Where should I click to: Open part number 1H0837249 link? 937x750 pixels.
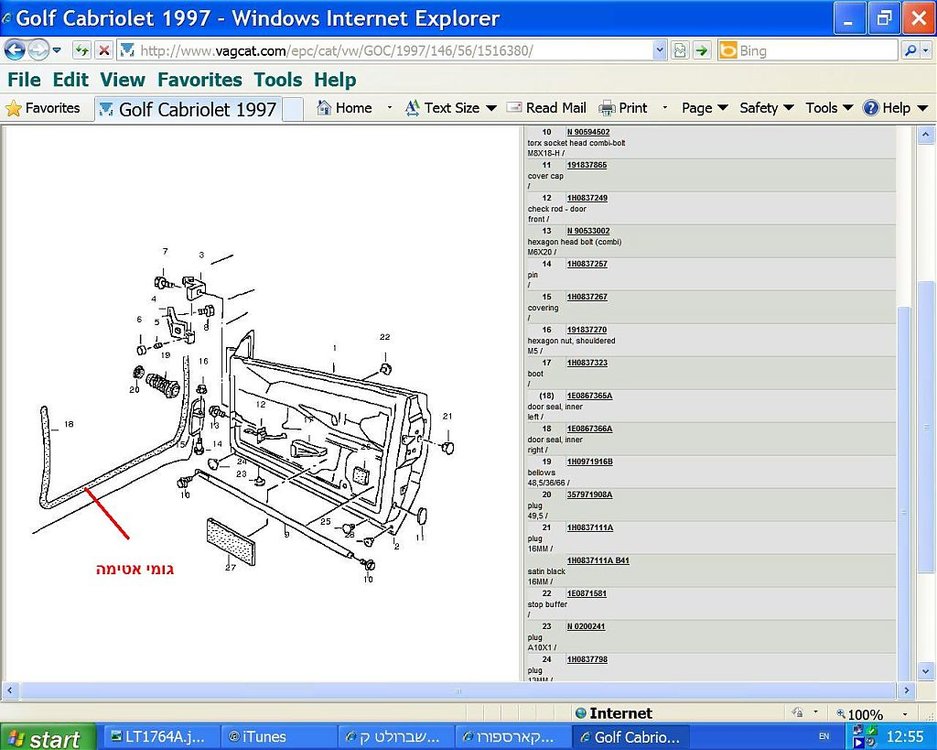point(587,198)
